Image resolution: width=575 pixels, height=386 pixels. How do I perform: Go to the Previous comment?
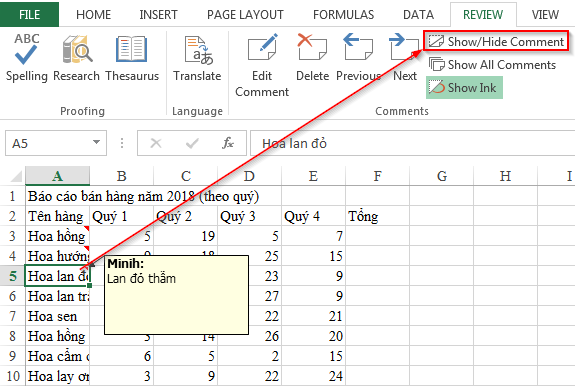358,58
